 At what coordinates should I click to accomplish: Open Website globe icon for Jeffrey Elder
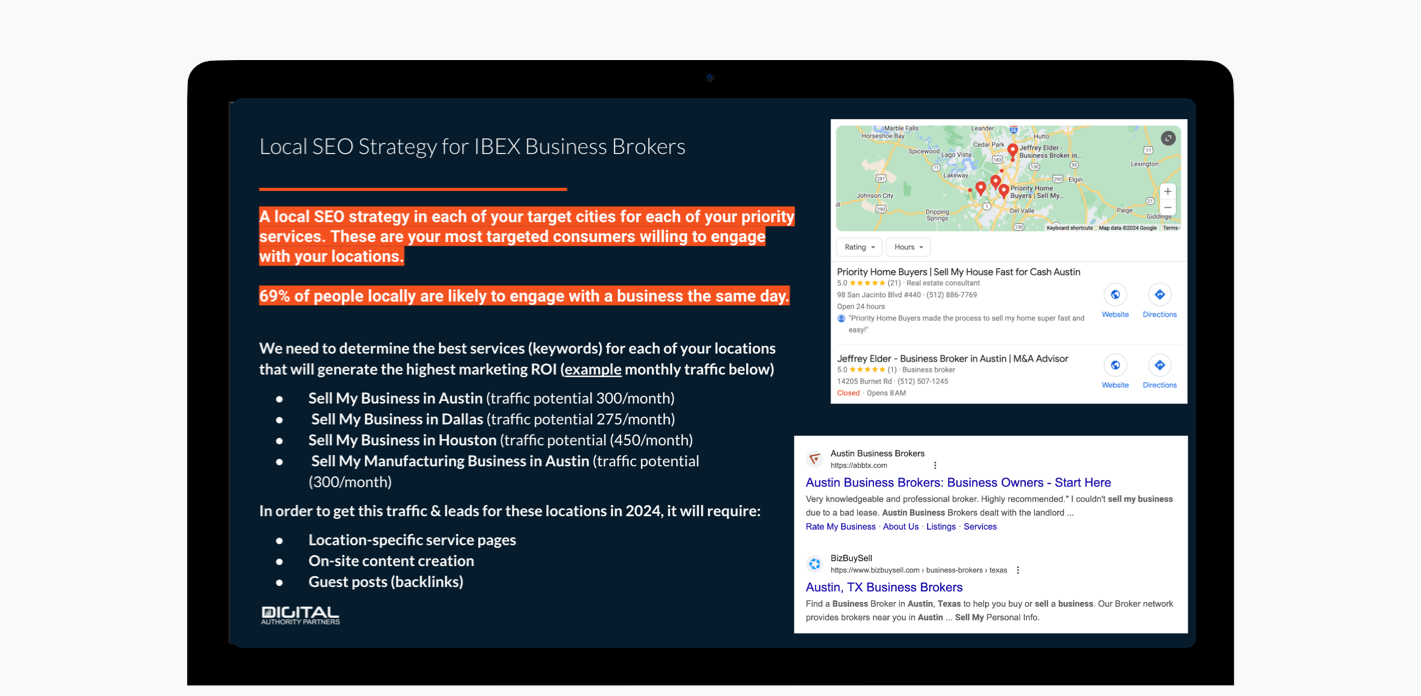1115,365
